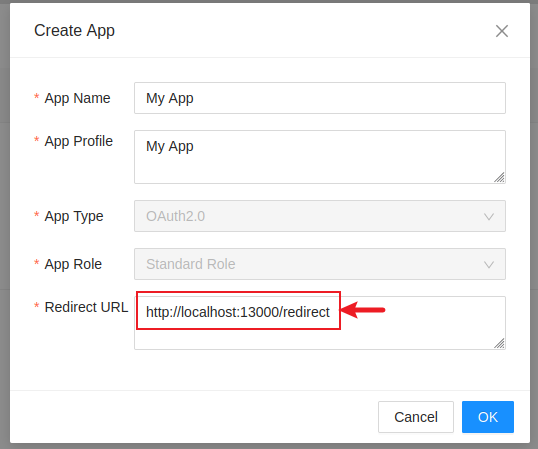This screenshot has height=449, width=538.
Task: Open the App Type OAuth2.0 dropdown
Action: pos(320,216)
